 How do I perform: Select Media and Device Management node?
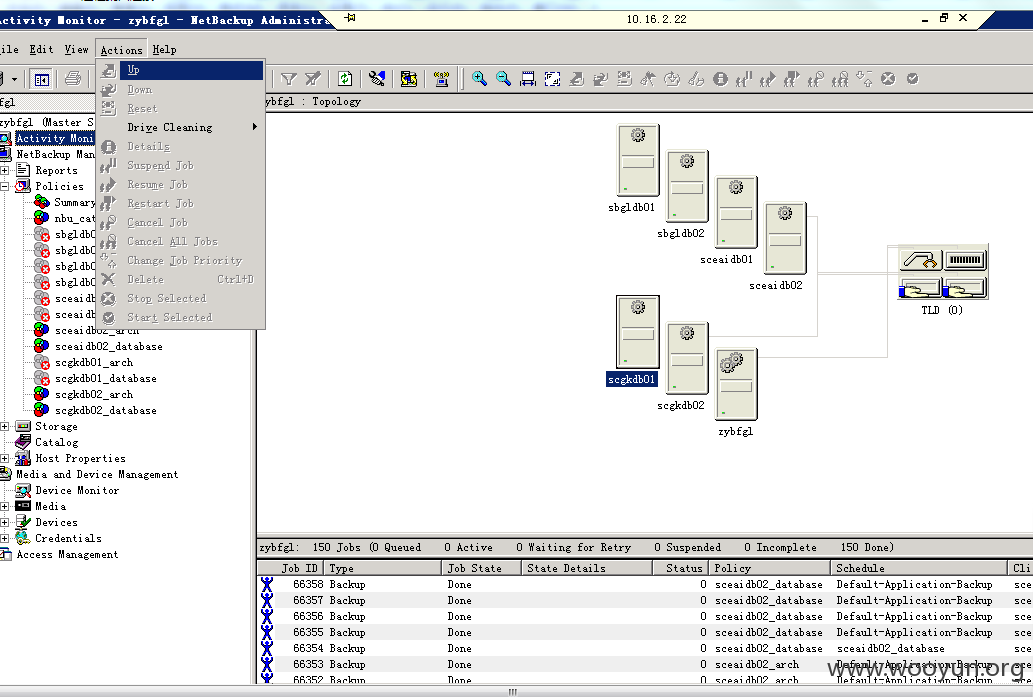(x=97, y=474)
